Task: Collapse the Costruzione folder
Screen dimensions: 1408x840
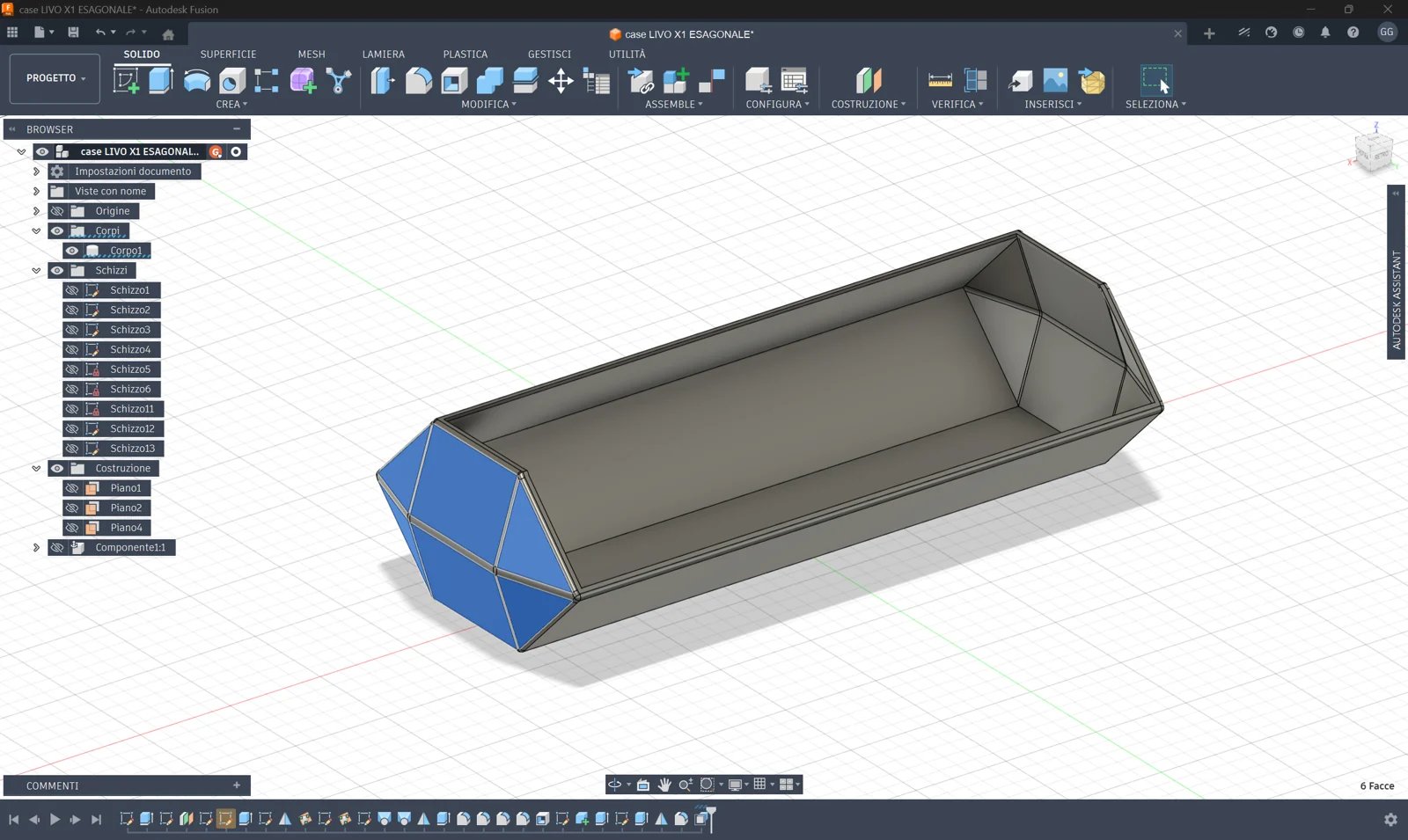Action: pos(36,468)
